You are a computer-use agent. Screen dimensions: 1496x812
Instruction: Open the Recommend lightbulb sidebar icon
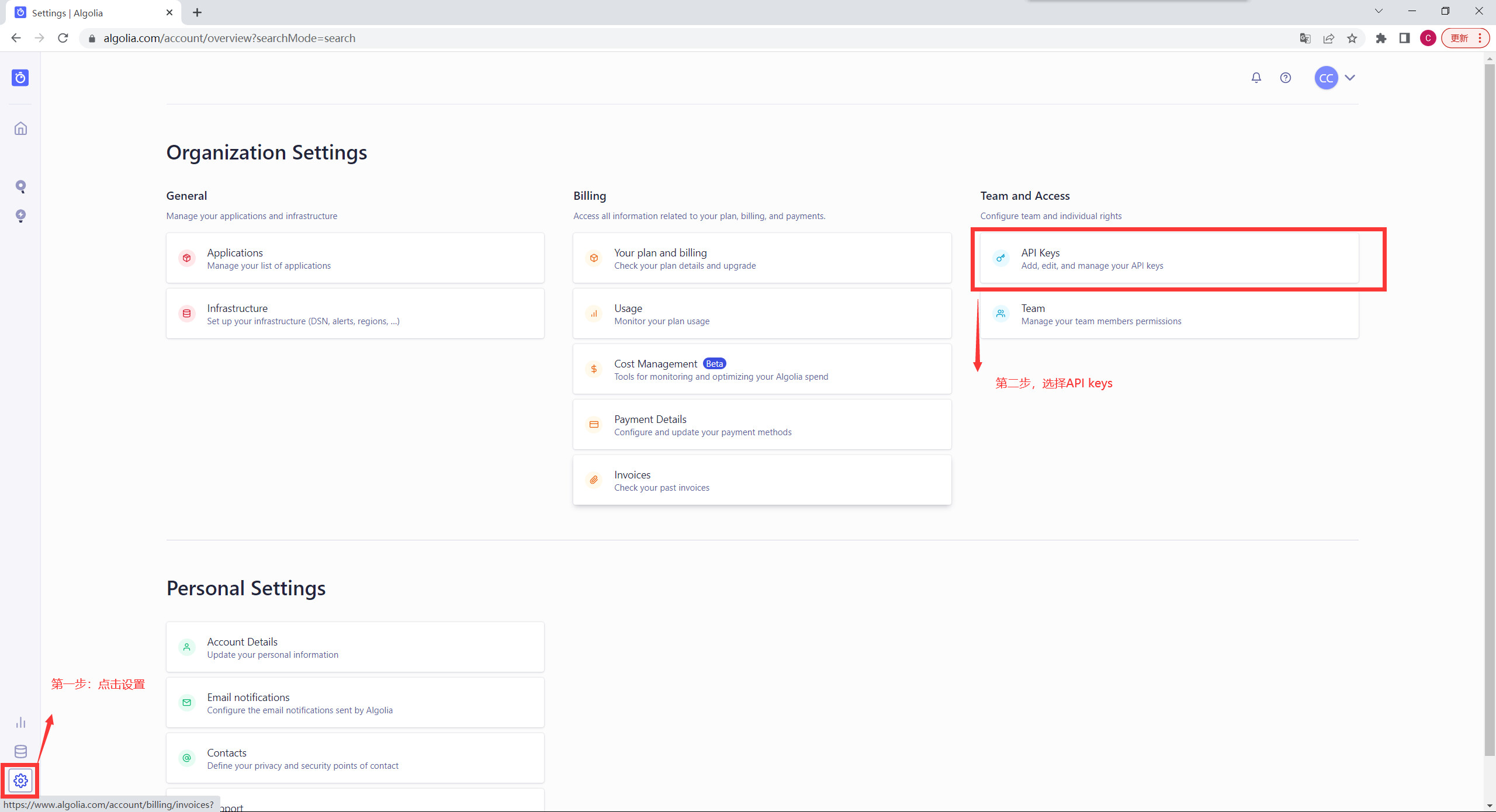pos(20,216)
